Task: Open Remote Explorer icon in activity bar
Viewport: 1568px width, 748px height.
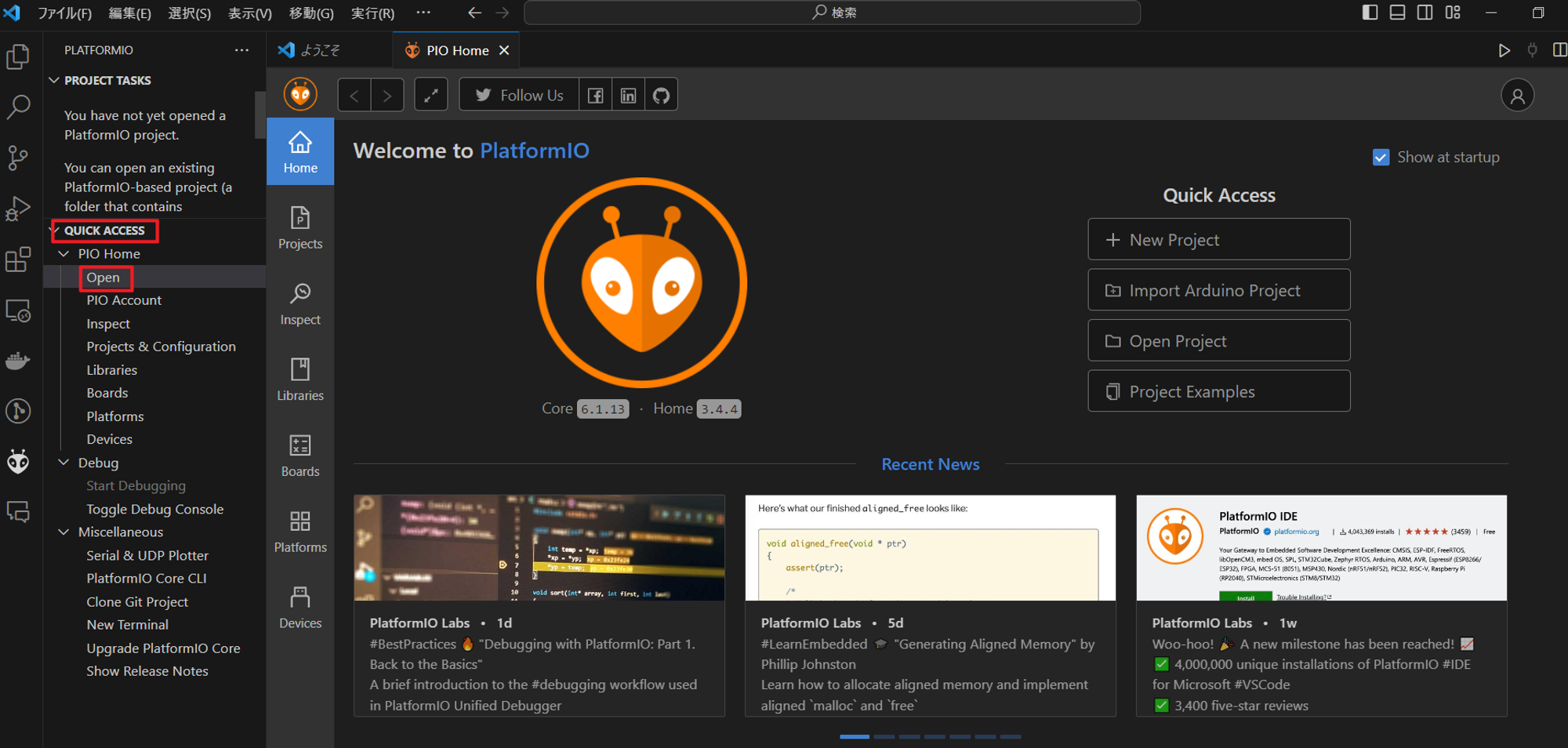Action: tap(18, 310)
